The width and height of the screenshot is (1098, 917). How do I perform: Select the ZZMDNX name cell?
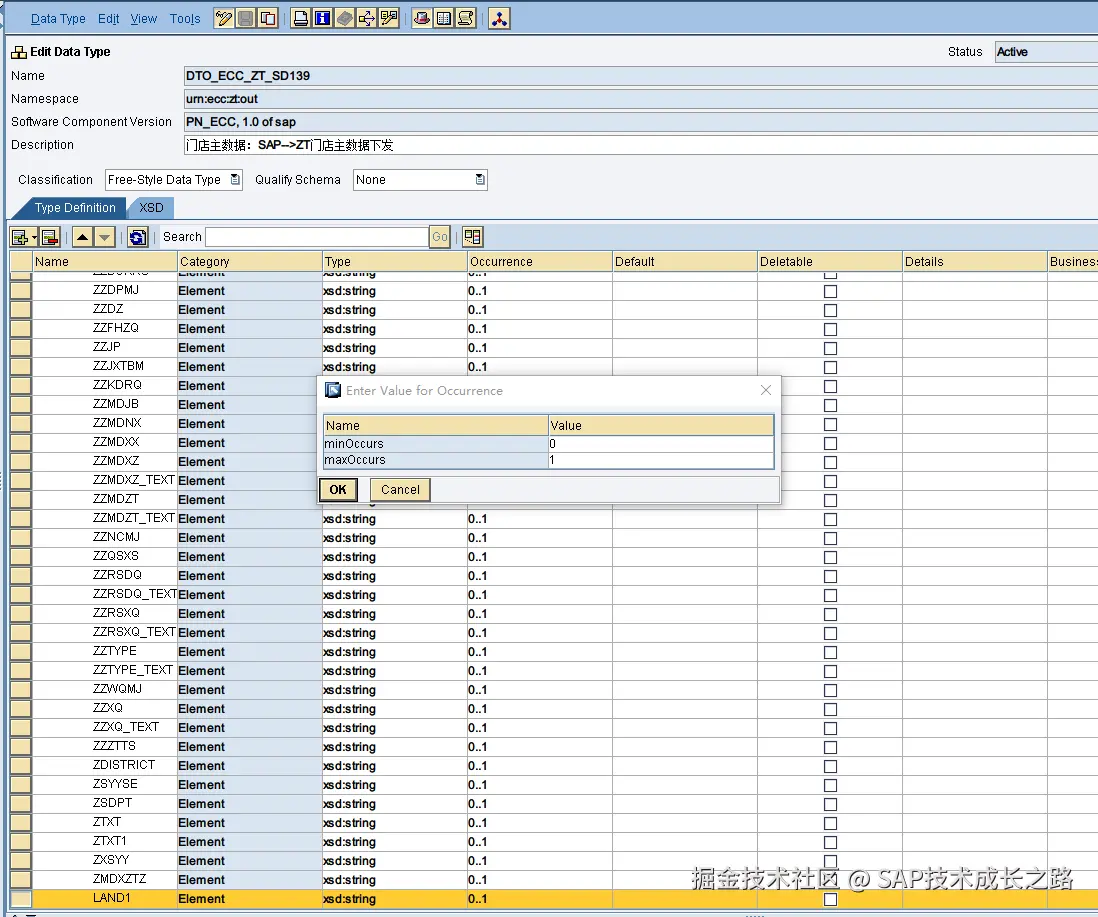coord(105,423)
